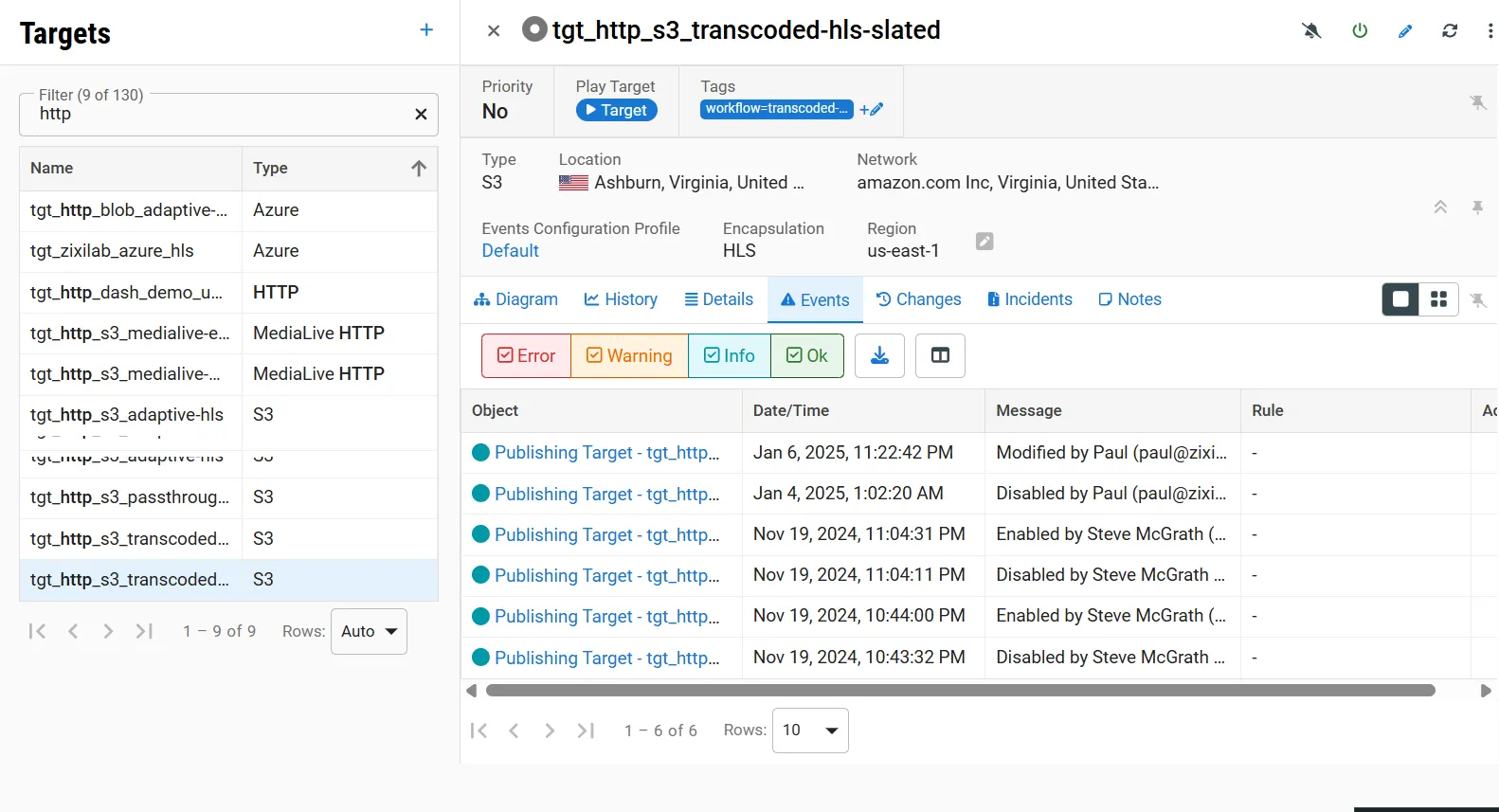The width and height of the screenshot is (1499, 812).
Task: Click the workflow=transcoded tag chip
Action: pyautogui.click(x=777, y=109)
